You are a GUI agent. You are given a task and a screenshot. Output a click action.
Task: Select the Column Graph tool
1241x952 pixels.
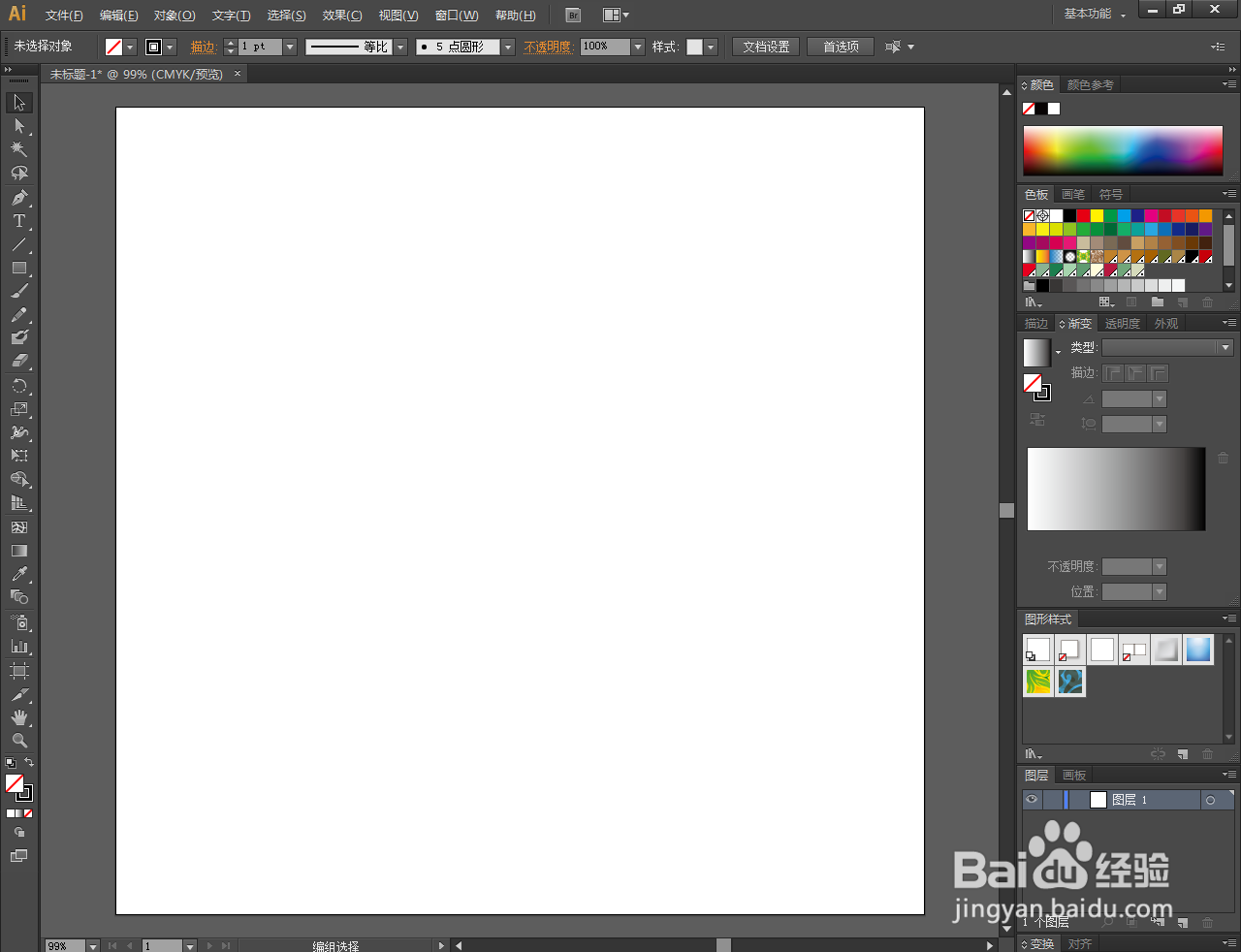coord(19,647)
